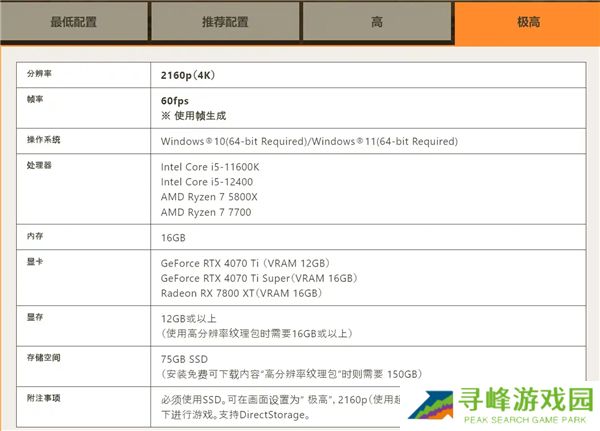Select Radeon RX 7800 XT line
The width and height of the screenshot is (600, 431).
pyautogui.click(x=241, y=293)
